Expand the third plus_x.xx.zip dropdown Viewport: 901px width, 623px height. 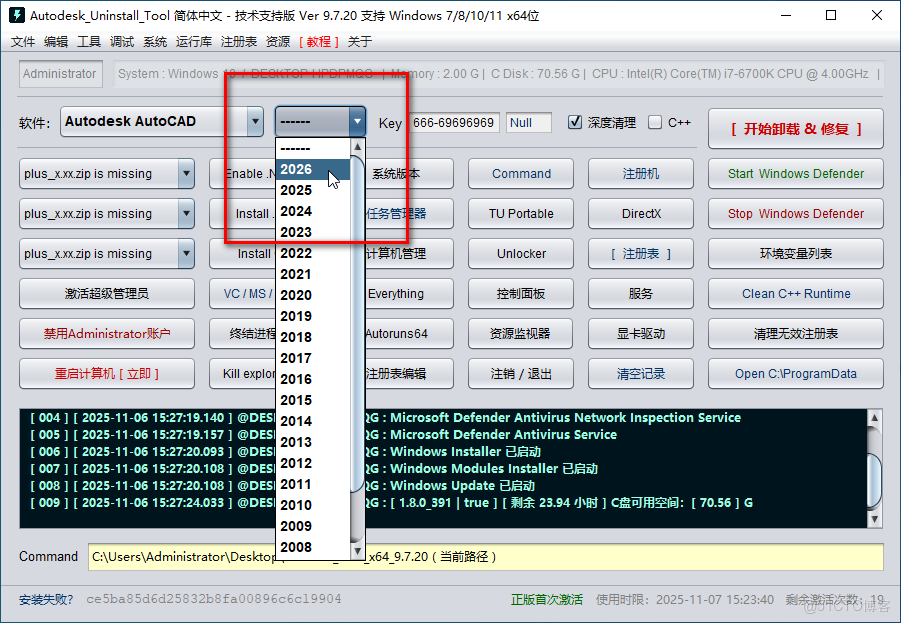(x=185, y=253)
